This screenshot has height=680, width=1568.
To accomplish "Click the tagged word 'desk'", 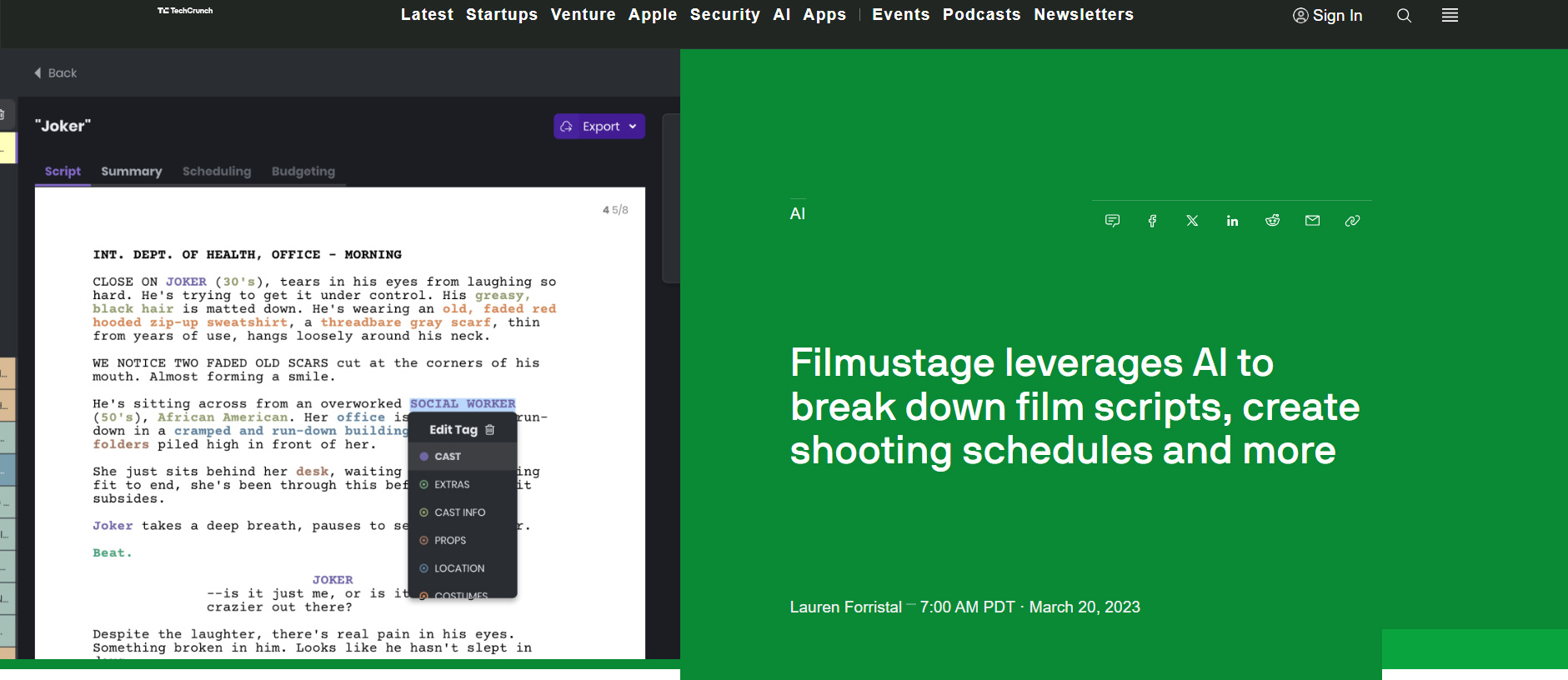I will coord(313,472).
